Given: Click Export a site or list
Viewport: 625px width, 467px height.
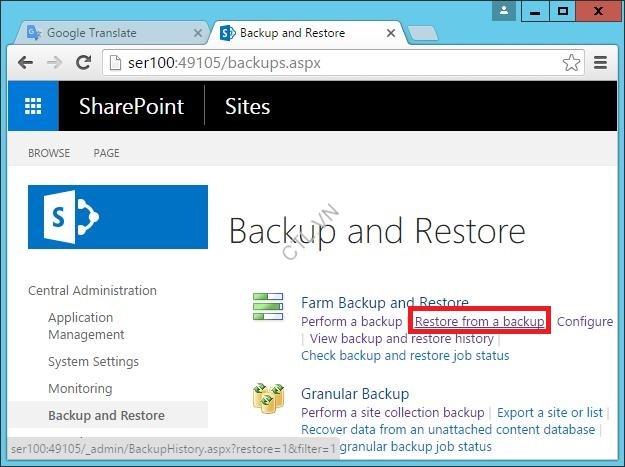Looking at the screenshot, I should (x=550, y=412).
